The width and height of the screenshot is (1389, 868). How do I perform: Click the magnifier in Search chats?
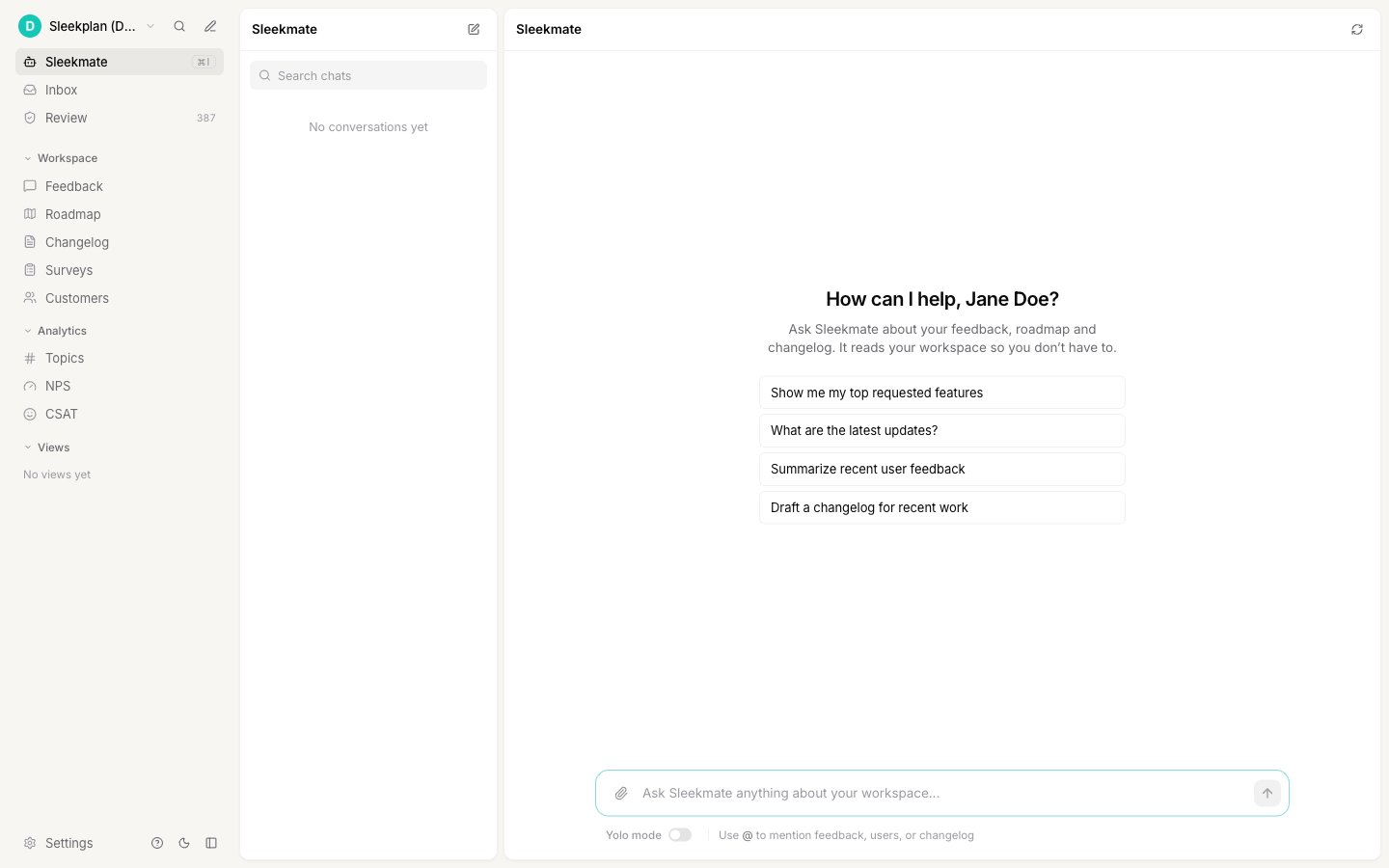pyautogui.click(x=265, y=75)
